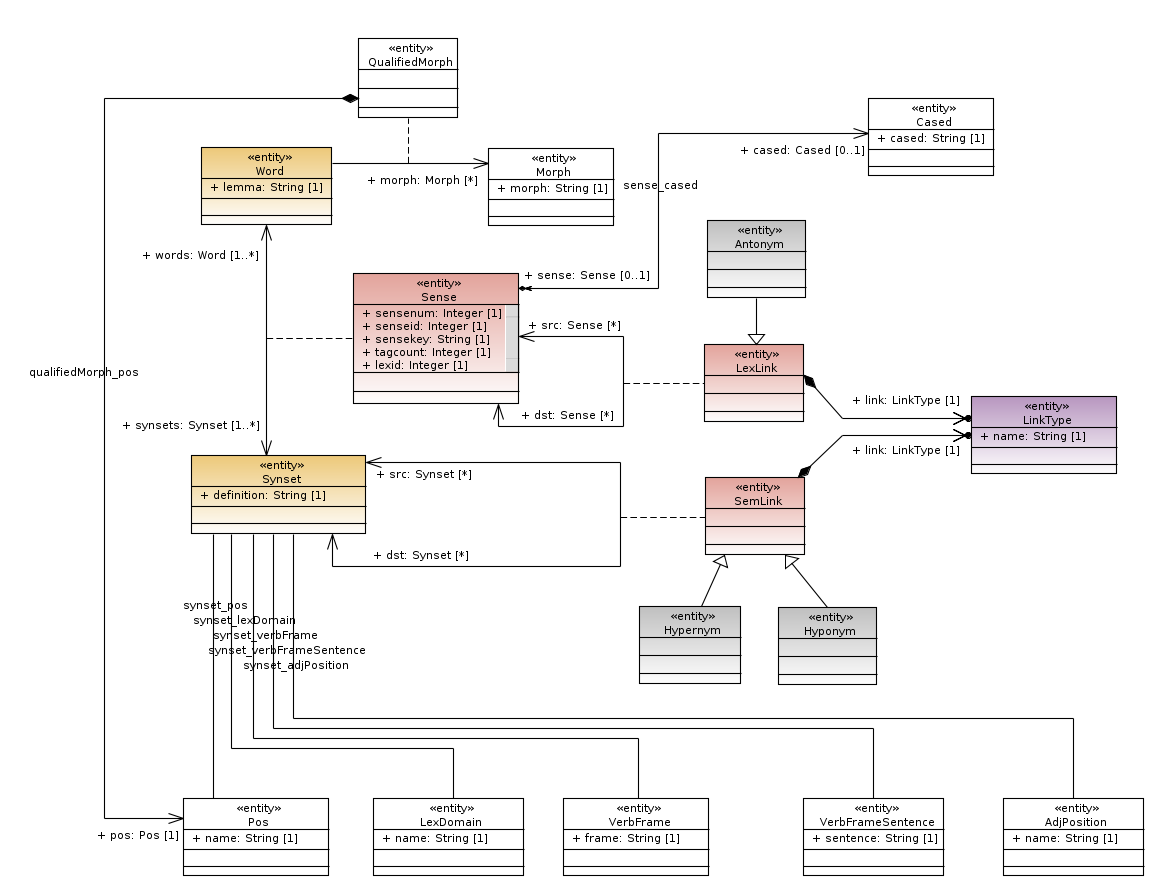
Task: Click the Sense attribute list scrollbar
Action: (512, 339)
